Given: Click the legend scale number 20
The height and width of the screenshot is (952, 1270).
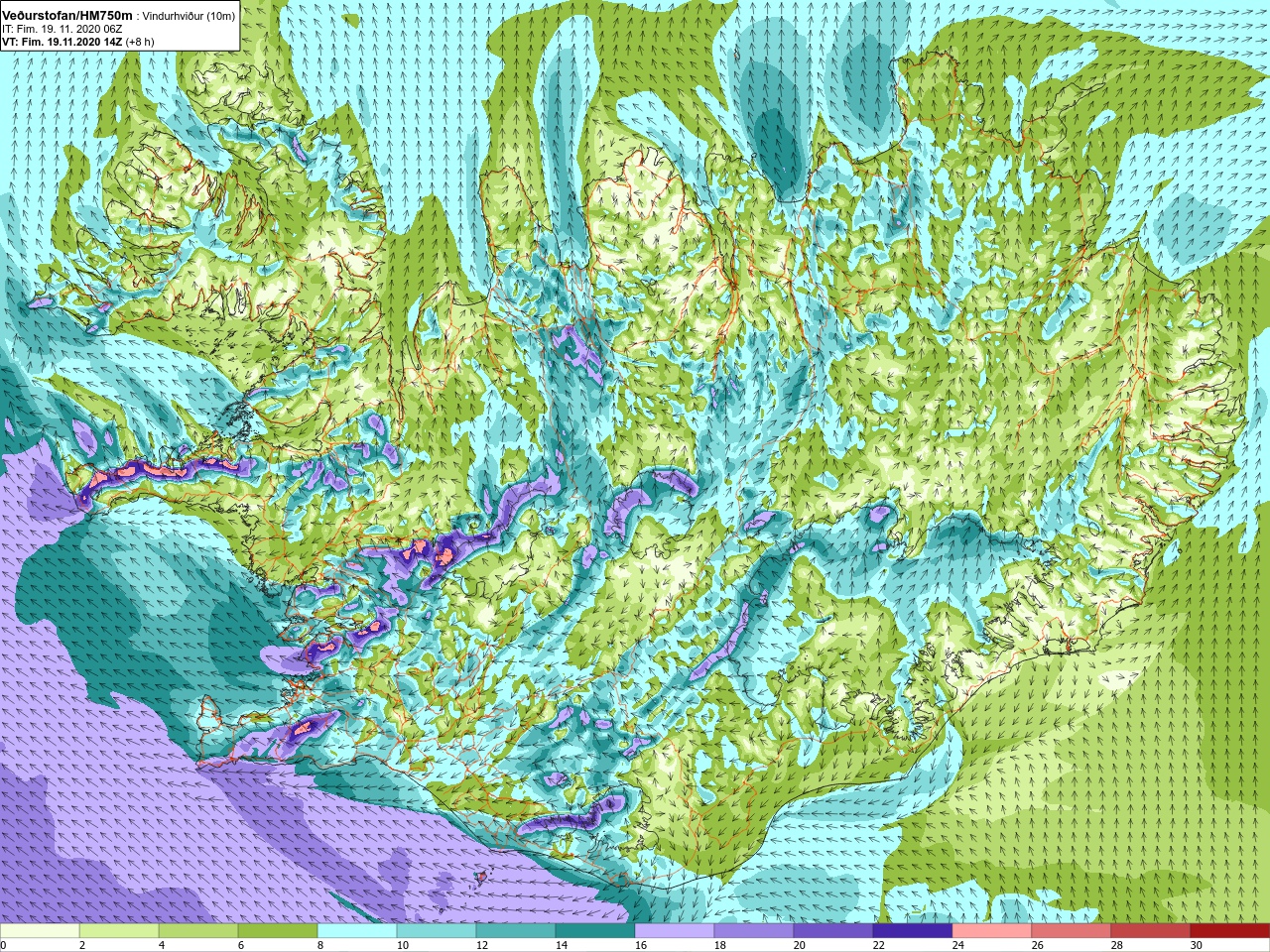Looking at the screenshot, I should point(799,945).
